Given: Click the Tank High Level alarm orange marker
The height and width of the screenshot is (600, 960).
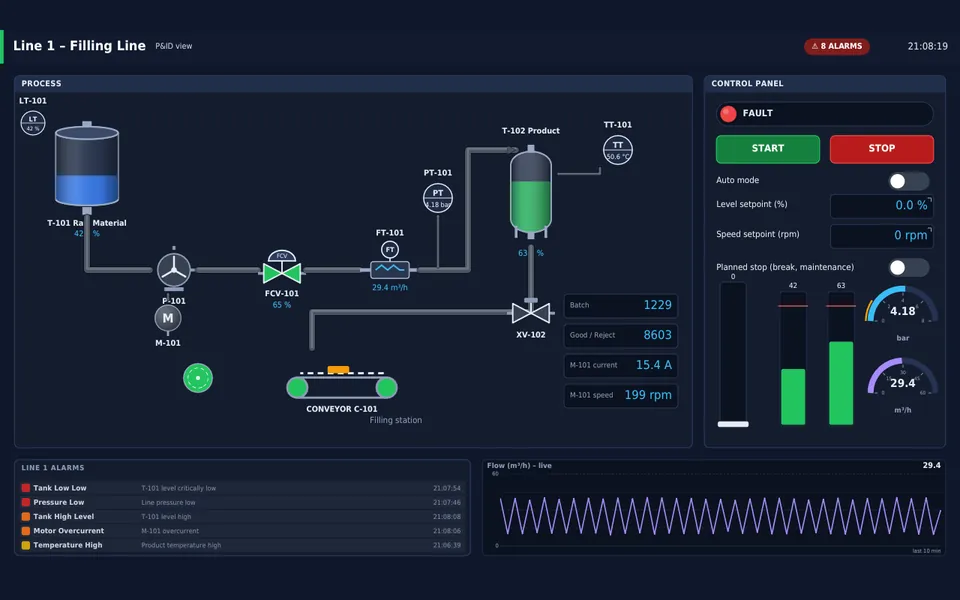Looking at the screenshot, I should [26, 517].
